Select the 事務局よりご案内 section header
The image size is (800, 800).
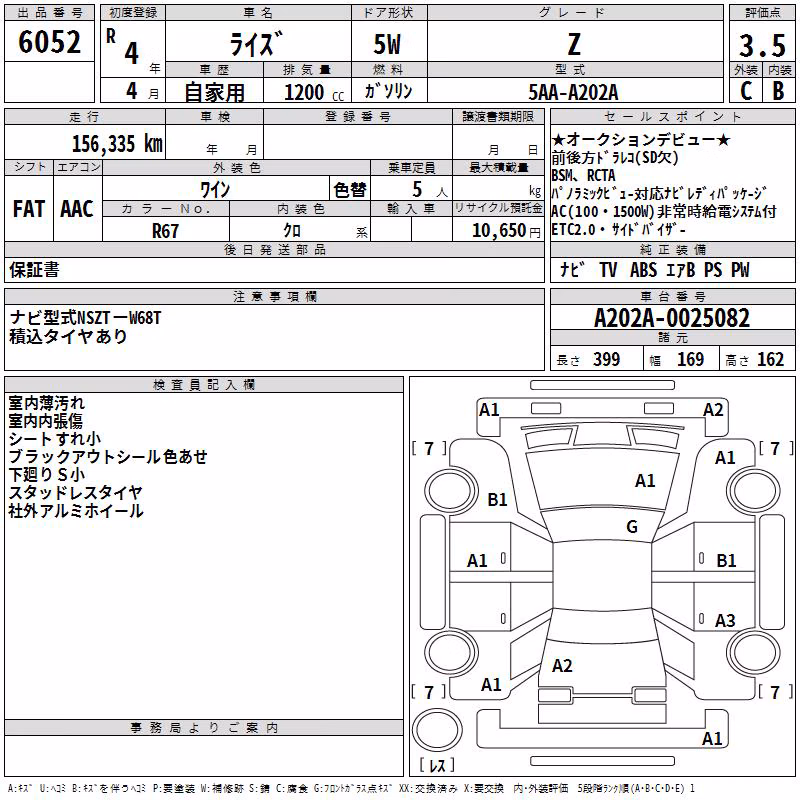(x=204, y=728)
